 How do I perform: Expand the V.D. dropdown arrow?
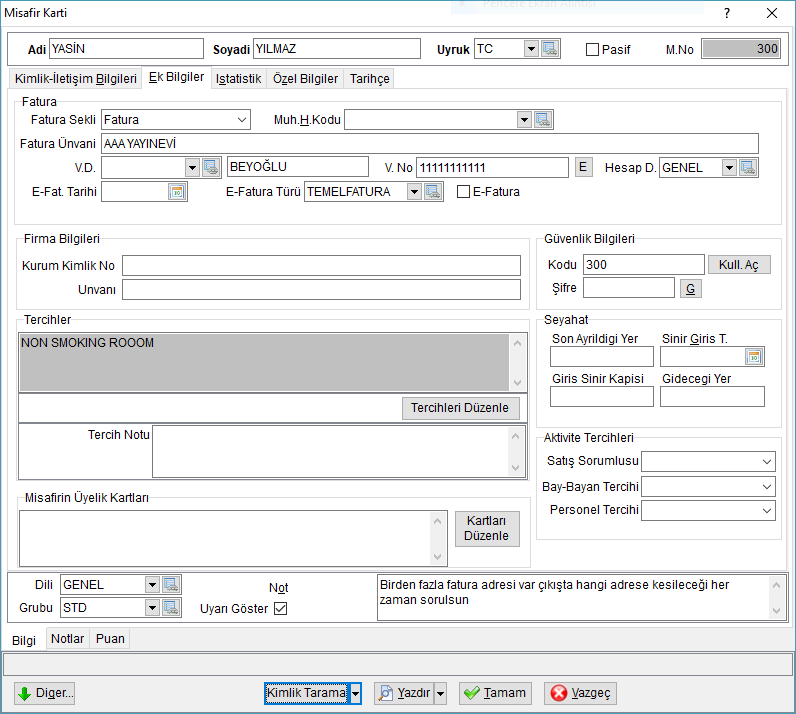click(x=192, y=167)
